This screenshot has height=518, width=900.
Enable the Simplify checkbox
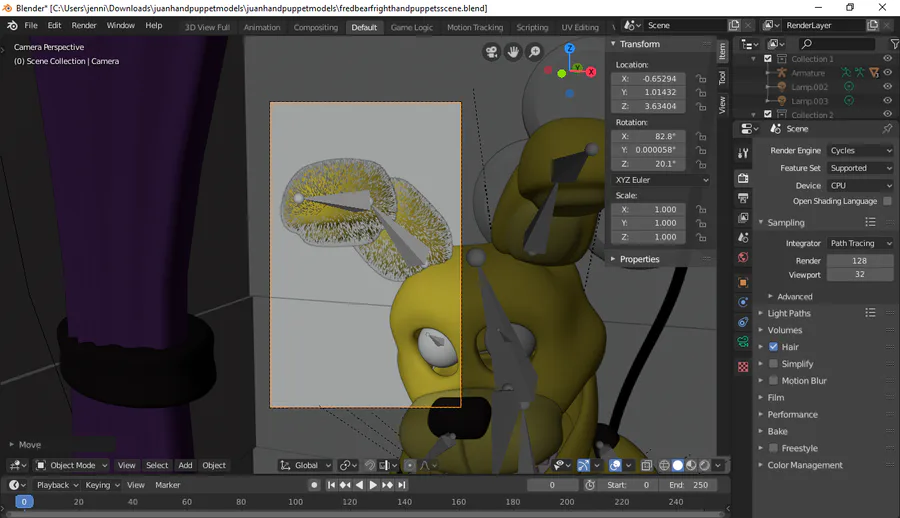click(x=773, y=364)
